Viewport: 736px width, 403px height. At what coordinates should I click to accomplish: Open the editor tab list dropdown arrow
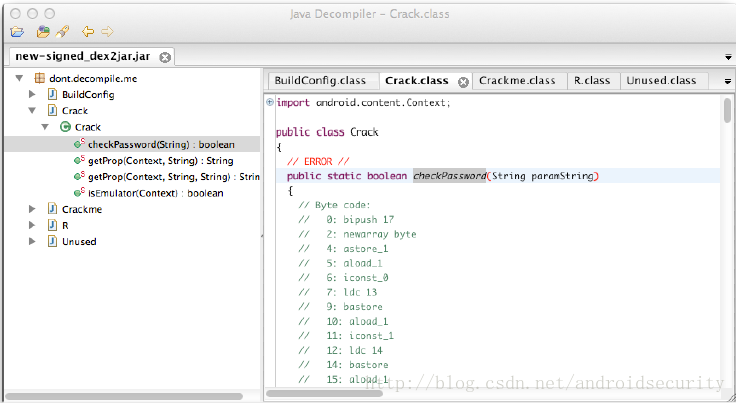pos(725,81)
